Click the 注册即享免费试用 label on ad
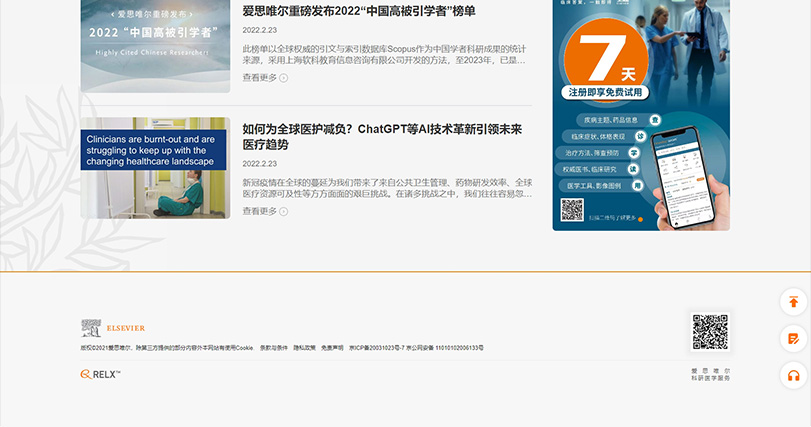Viewport: 811px width, 427px height. (605, 92)
